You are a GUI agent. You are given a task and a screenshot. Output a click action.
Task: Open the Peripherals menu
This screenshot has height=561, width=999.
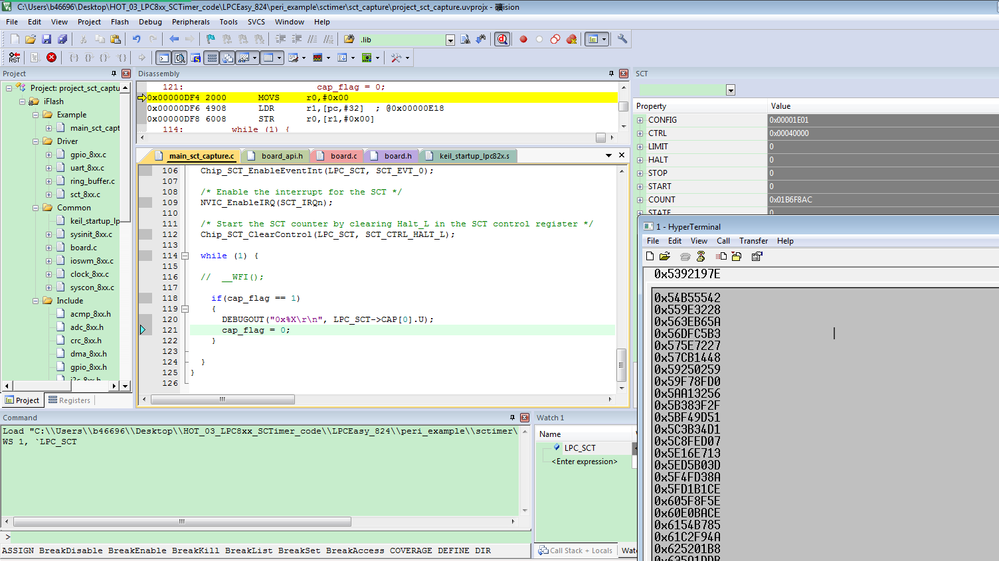pos(190,22)
